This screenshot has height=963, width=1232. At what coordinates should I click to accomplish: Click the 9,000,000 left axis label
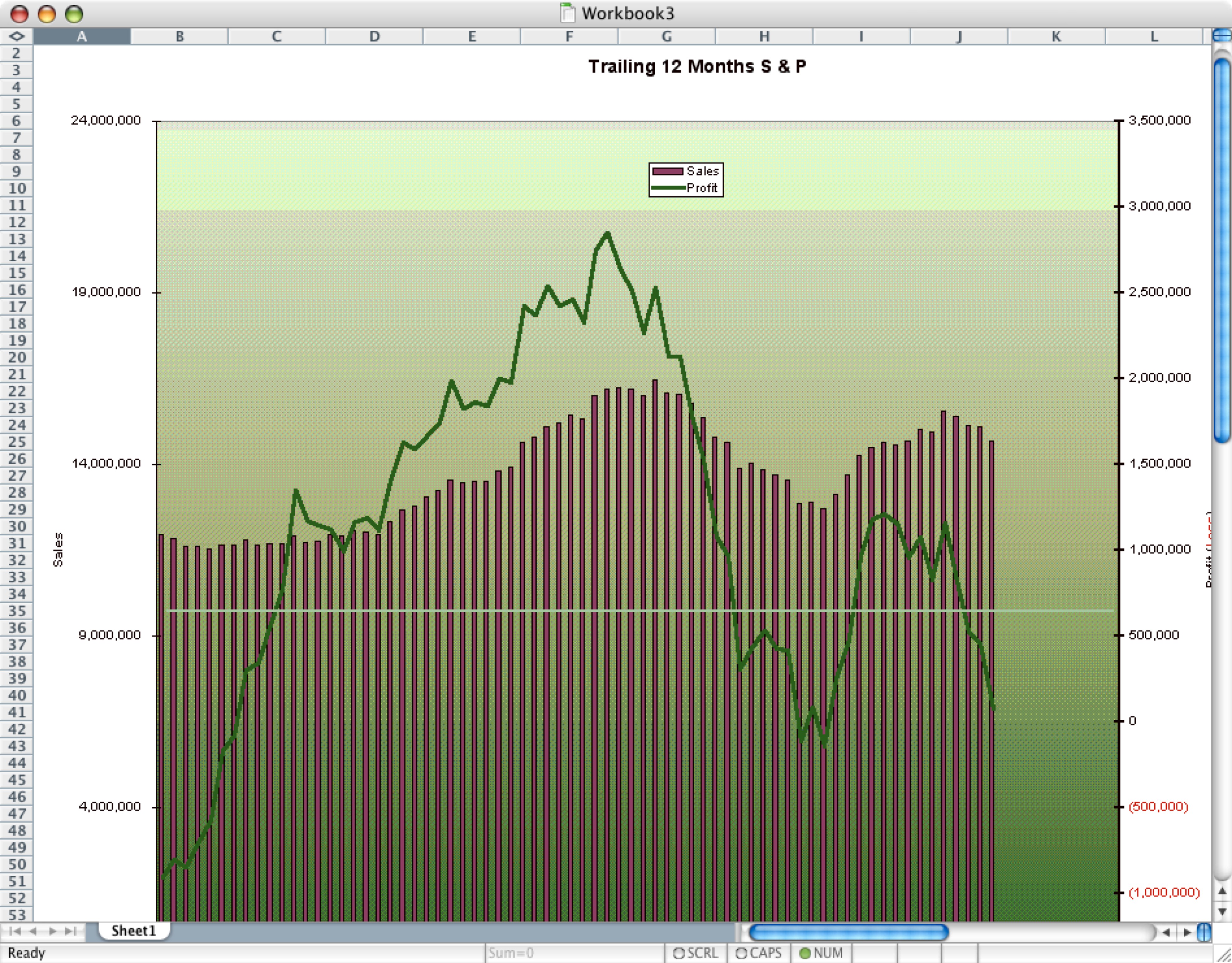click(109, 635)
